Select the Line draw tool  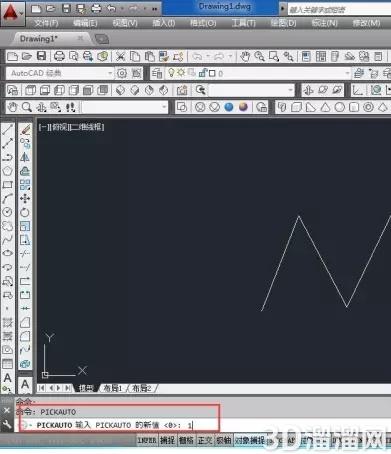(7, 129)
